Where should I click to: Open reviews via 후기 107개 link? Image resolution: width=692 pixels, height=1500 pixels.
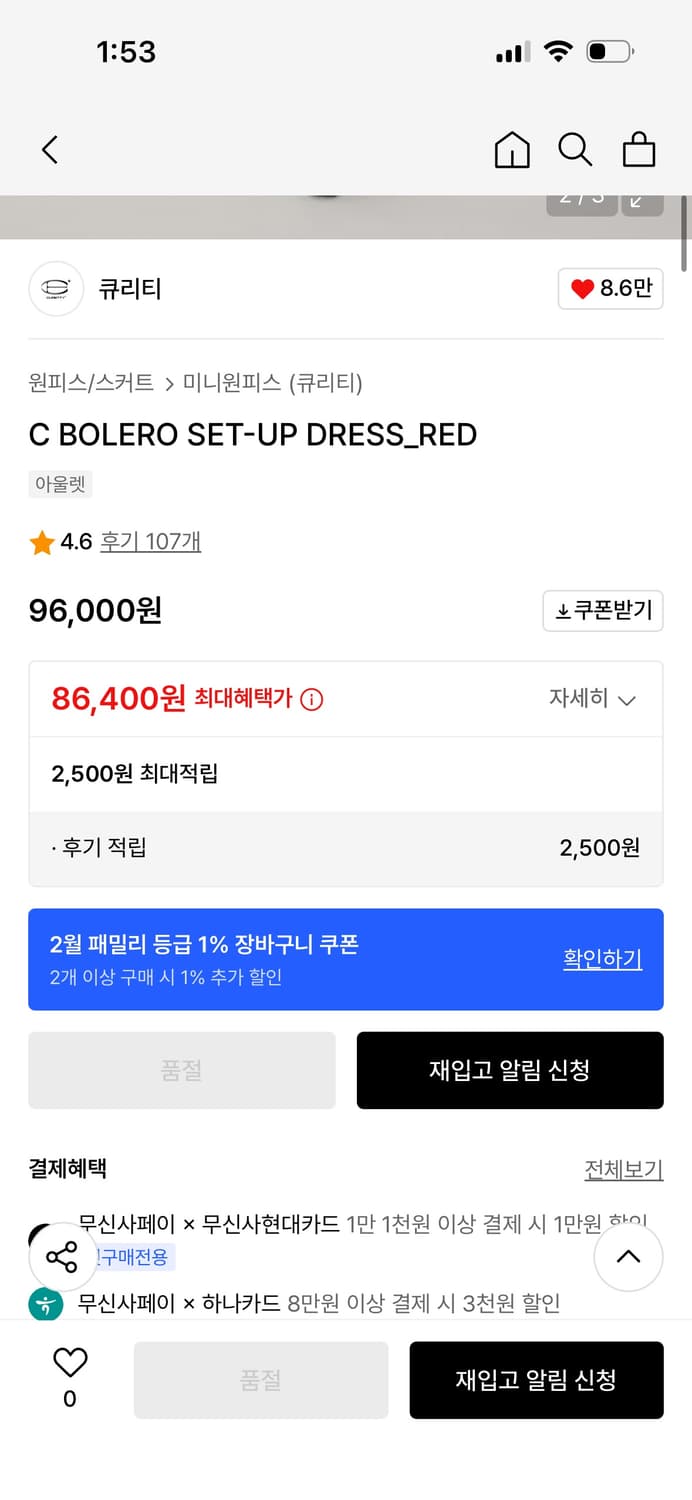coord(149,542)
